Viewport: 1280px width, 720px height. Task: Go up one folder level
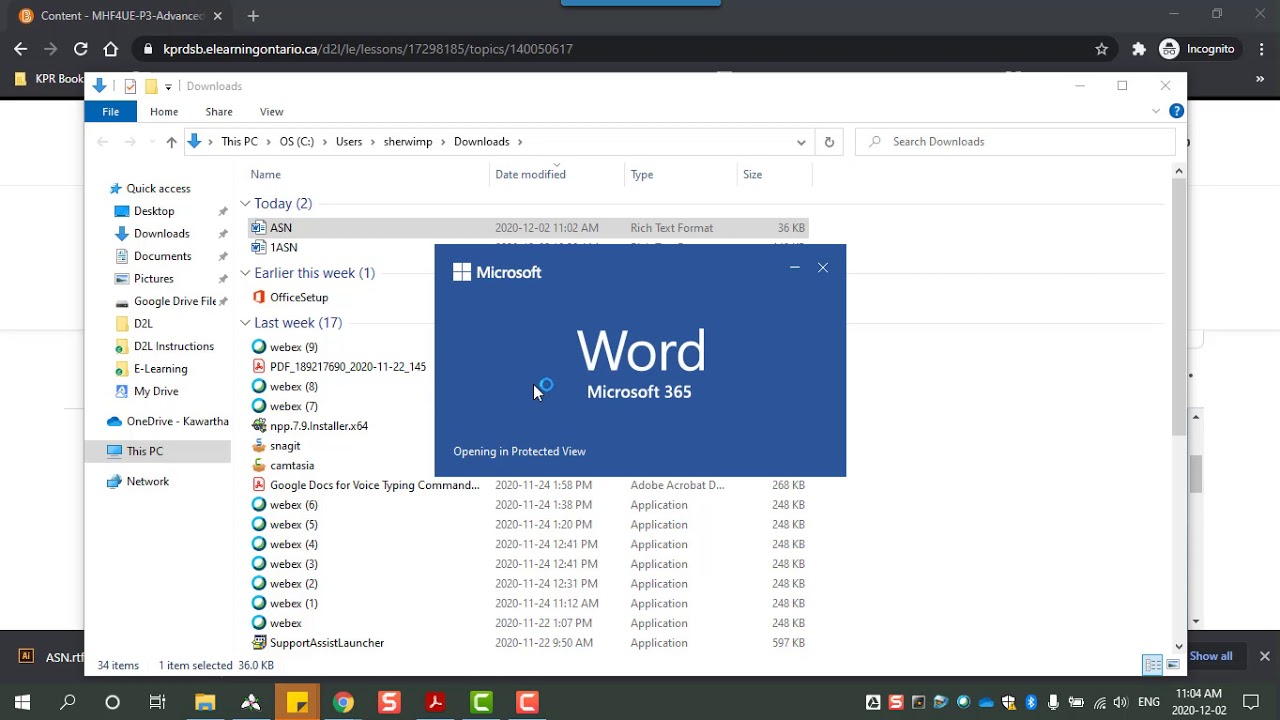pos(171,142)
